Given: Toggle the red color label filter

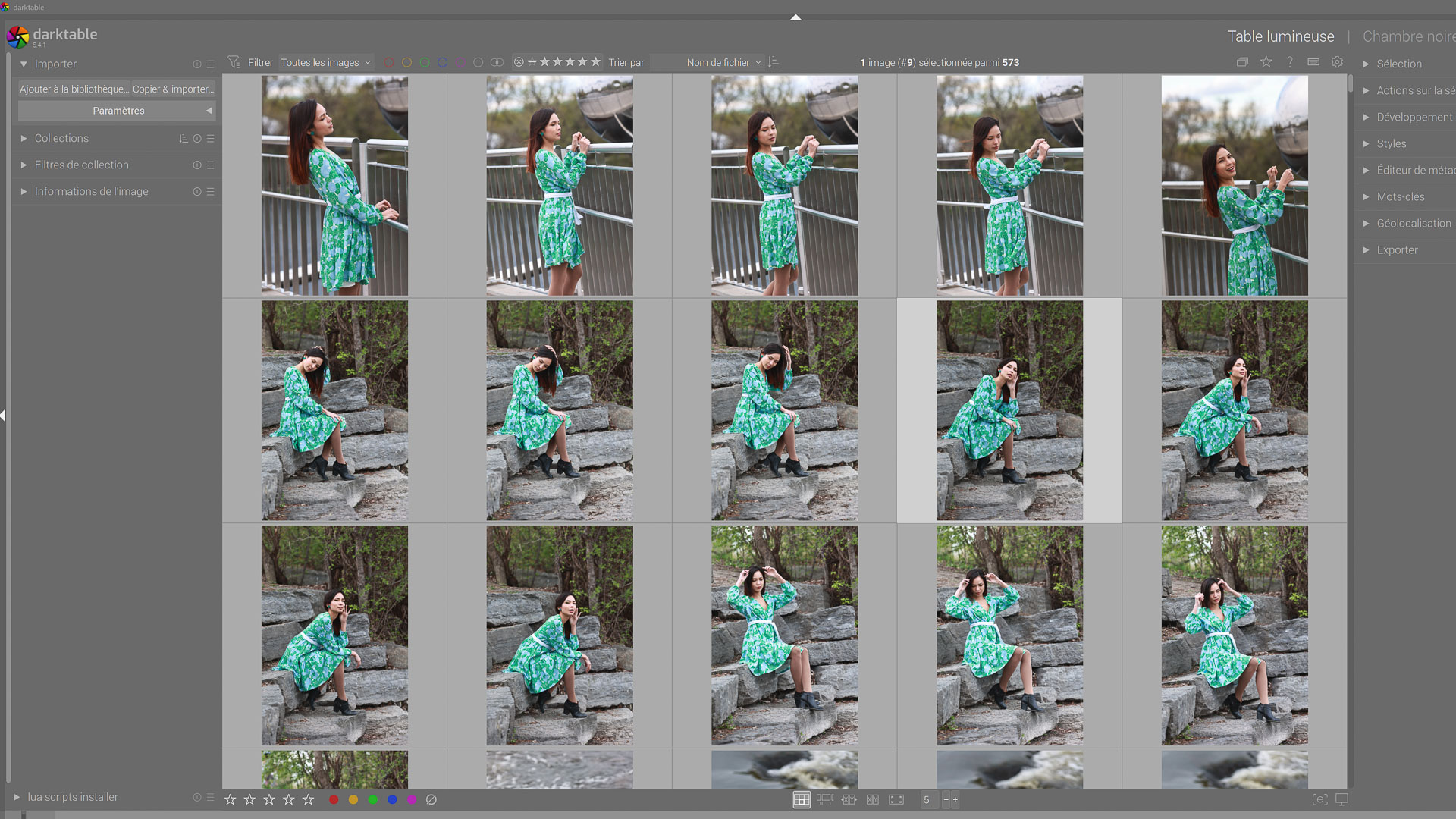Looking at the screenshot, I should click(x=389, y=62).
